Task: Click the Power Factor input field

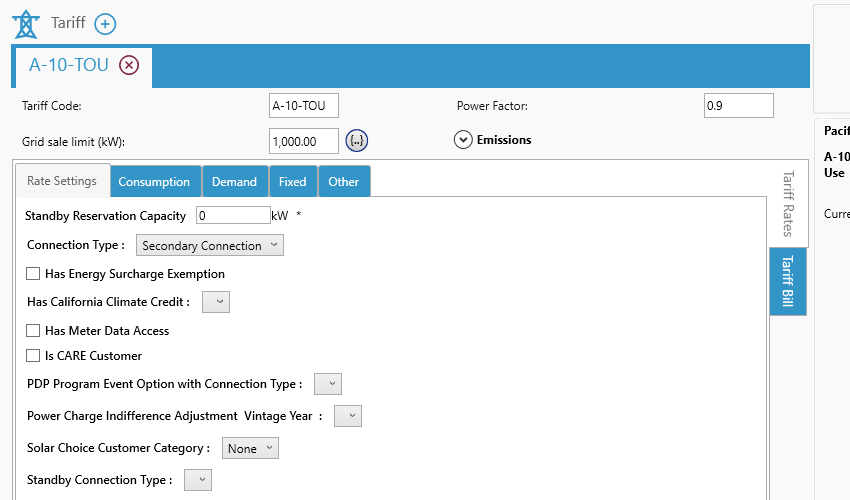Action: click(738, 106)
